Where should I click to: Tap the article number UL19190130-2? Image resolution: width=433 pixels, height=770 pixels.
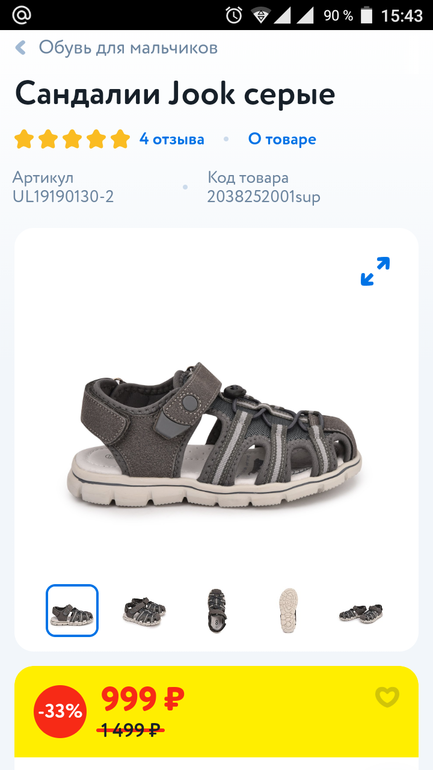[x=63, y=197]
